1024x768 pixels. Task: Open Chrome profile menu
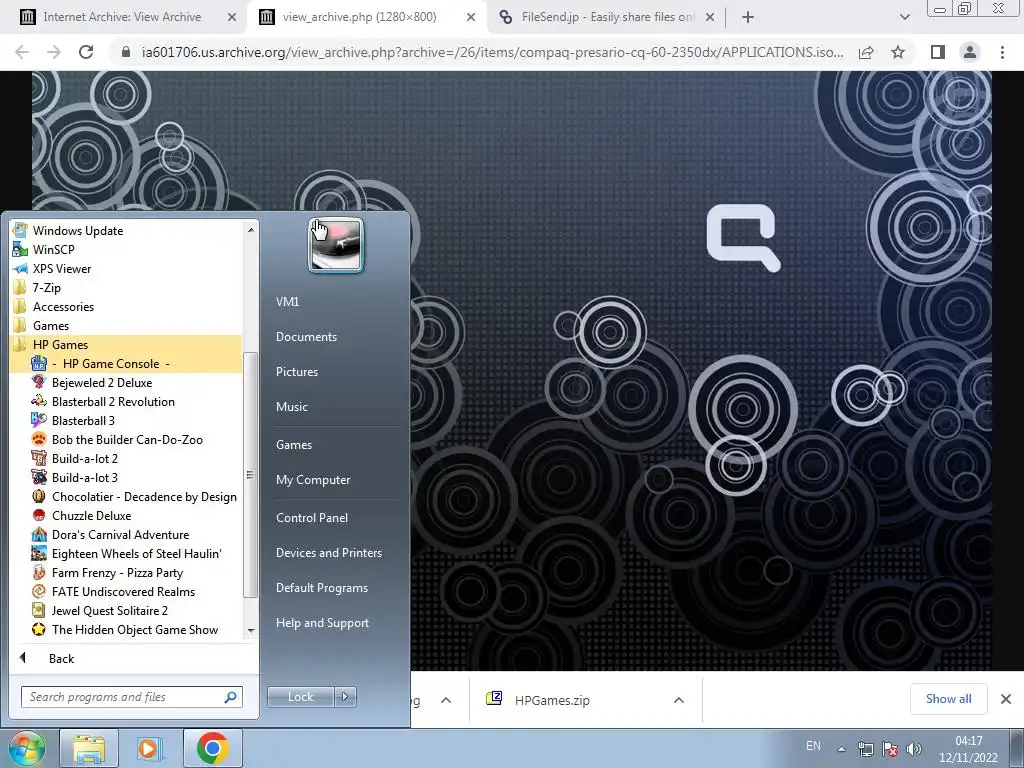tap(970, 52)
